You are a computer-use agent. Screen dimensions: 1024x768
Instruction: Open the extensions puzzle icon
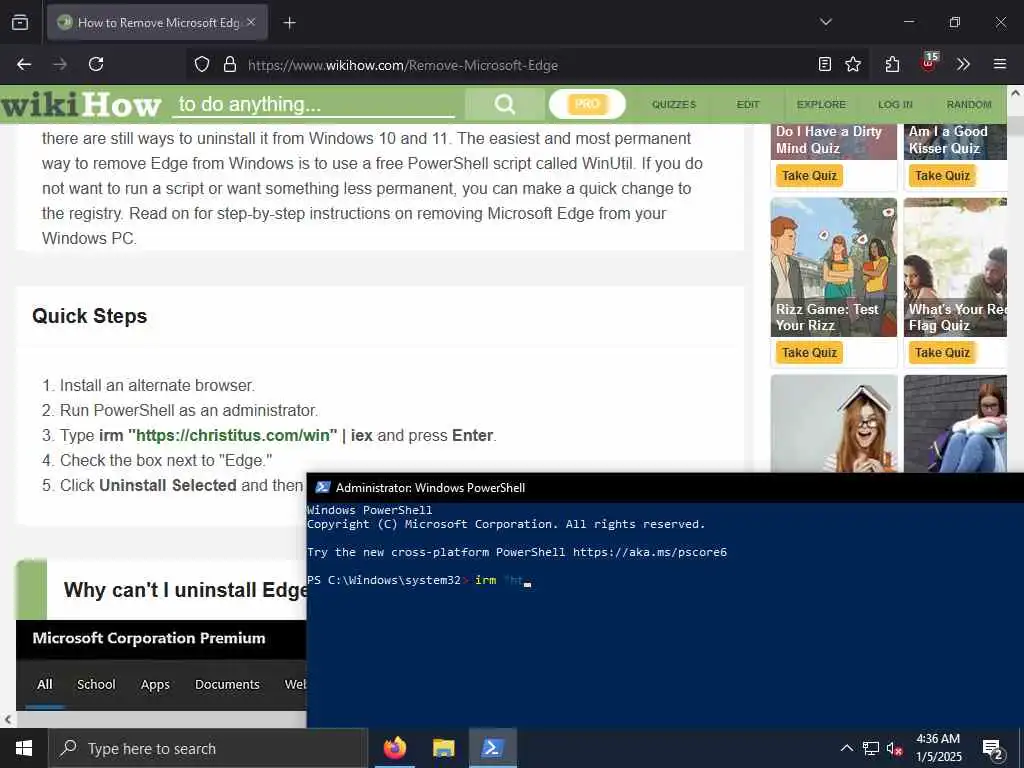892,64
